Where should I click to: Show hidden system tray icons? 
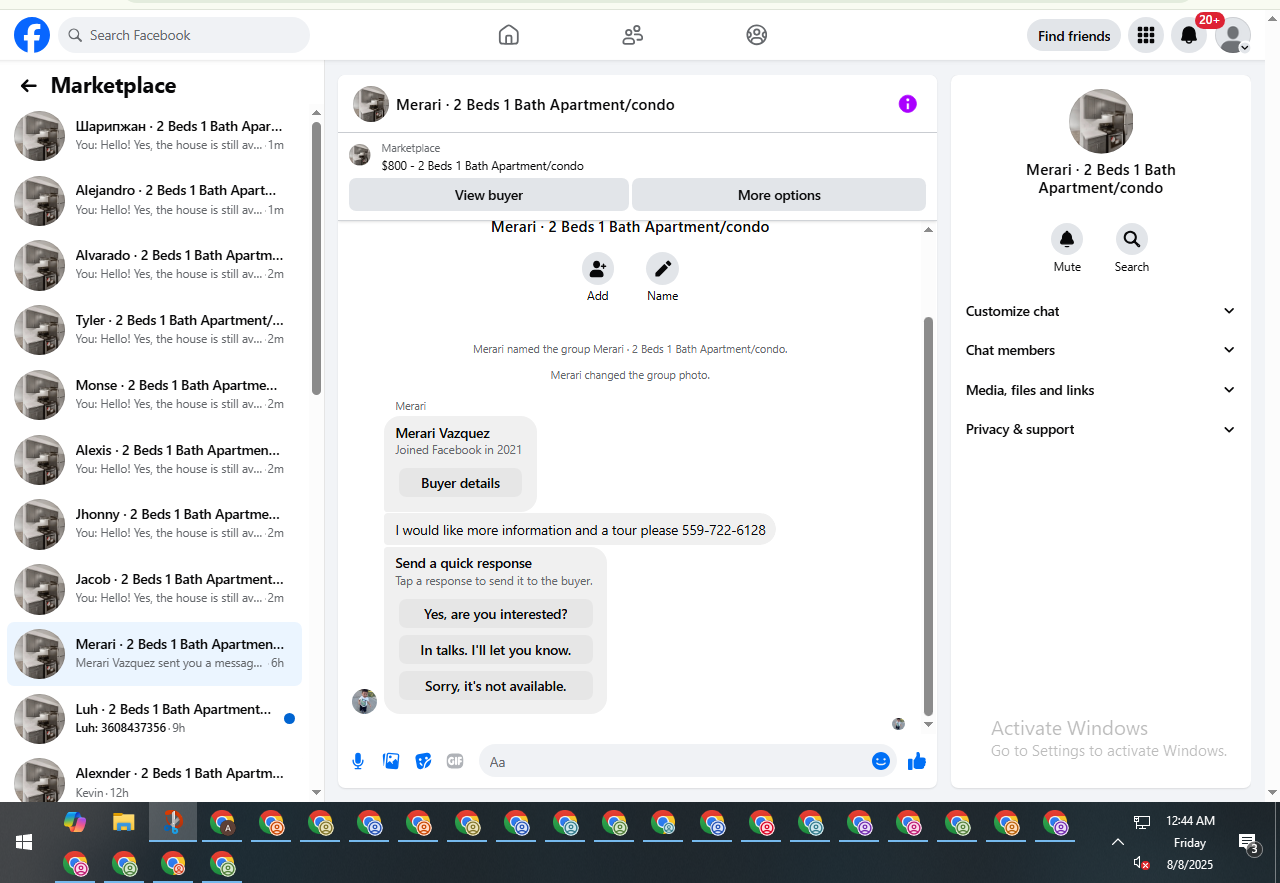point(1118,842)
